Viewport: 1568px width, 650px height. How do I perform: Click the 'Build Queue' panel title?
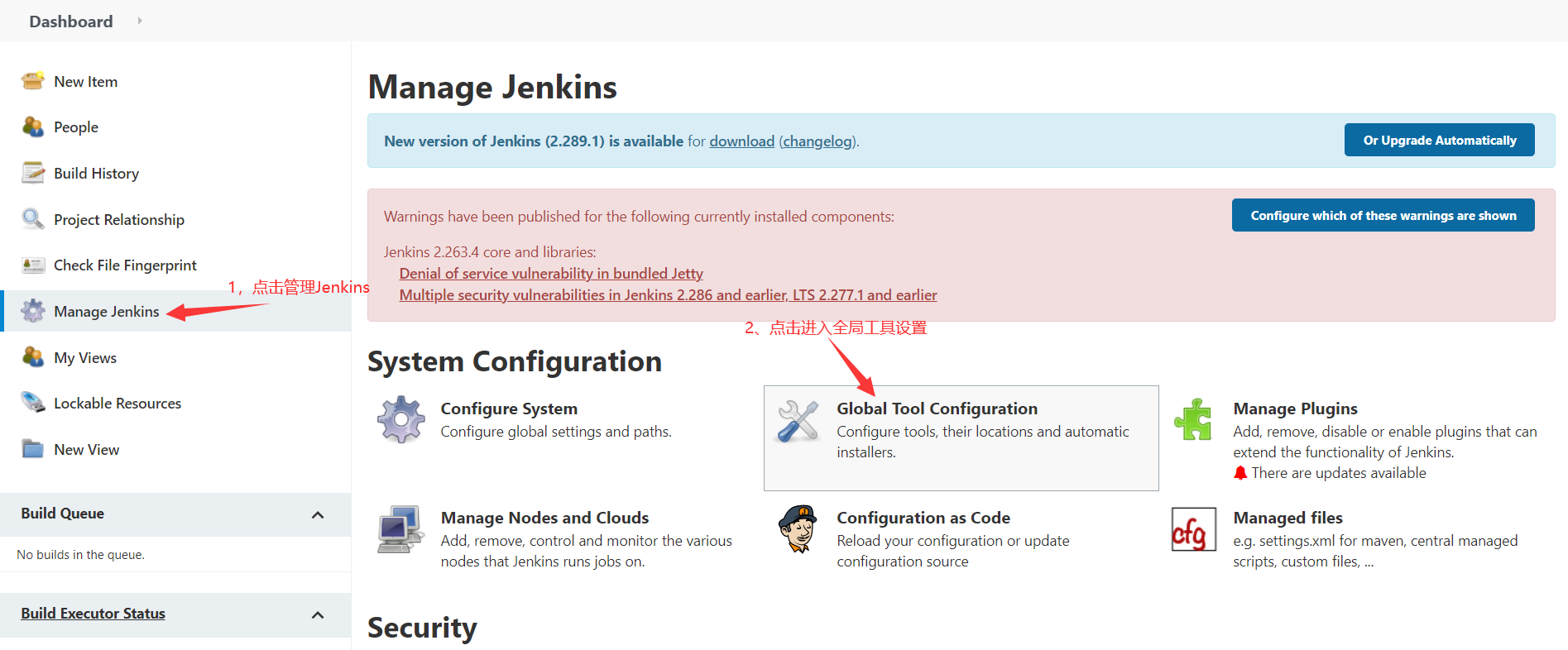[62, 514]
